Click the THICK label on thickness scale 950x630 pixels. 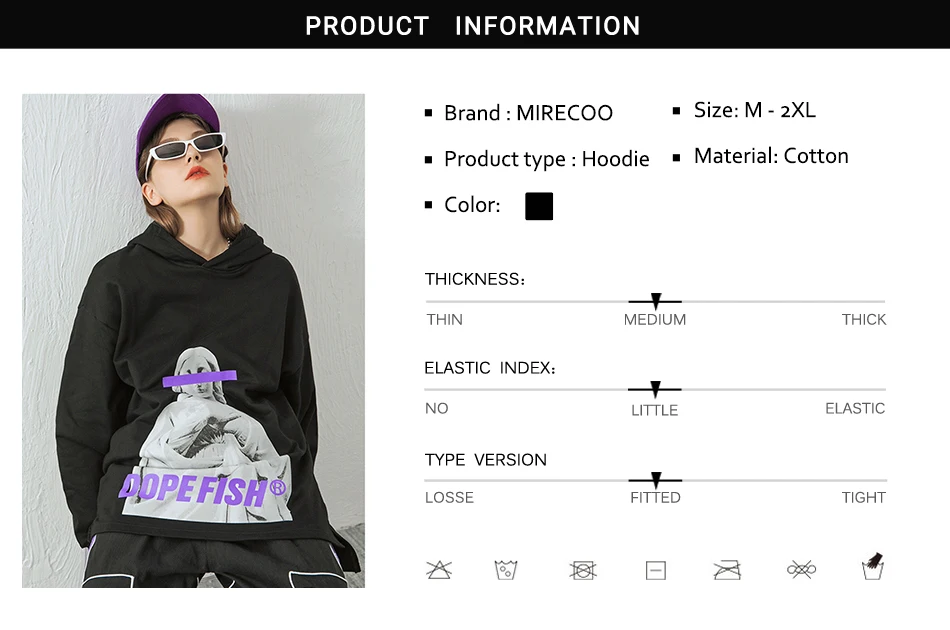863,320
